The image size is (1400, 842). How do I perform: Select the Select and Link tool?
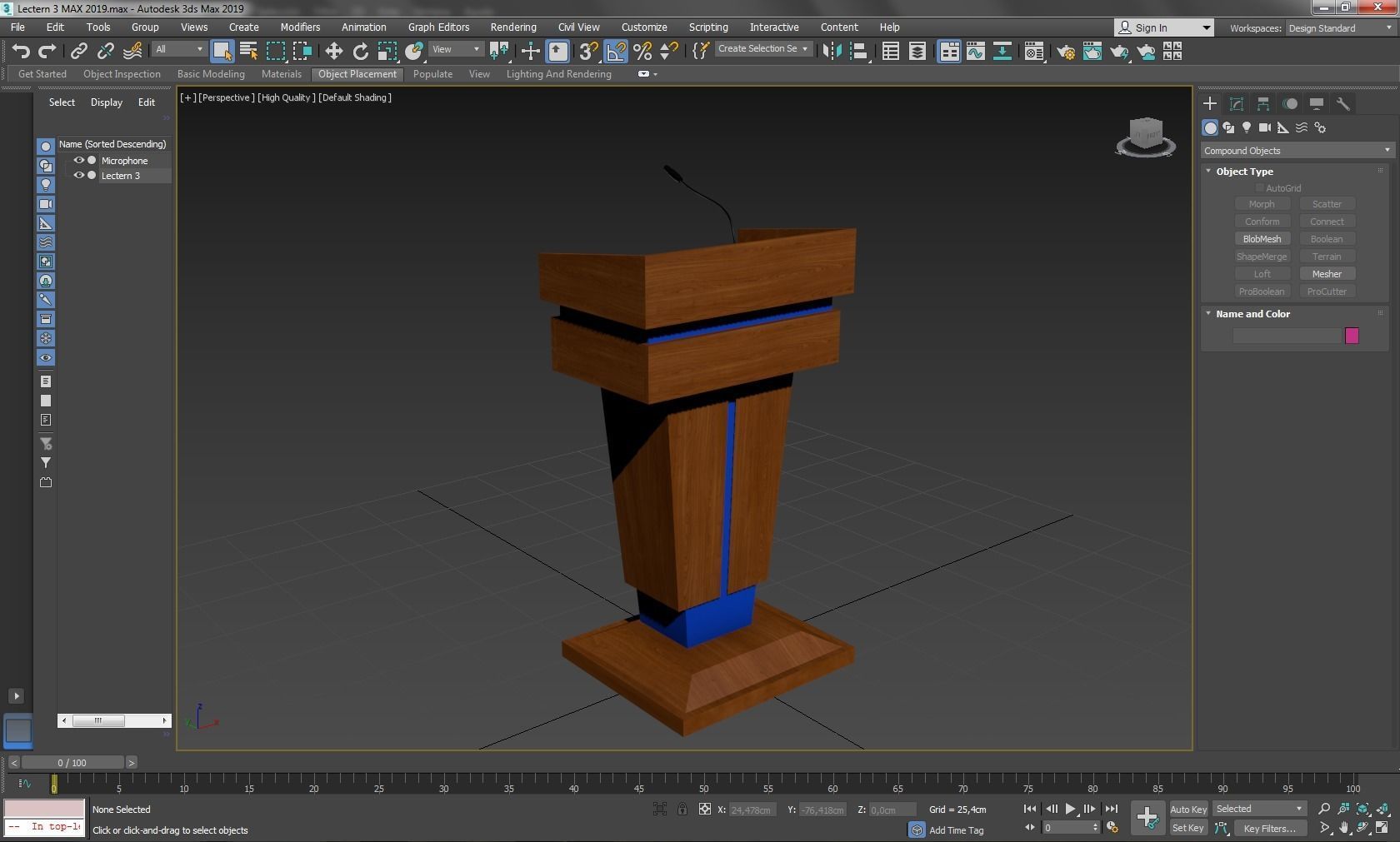(78, 52)
